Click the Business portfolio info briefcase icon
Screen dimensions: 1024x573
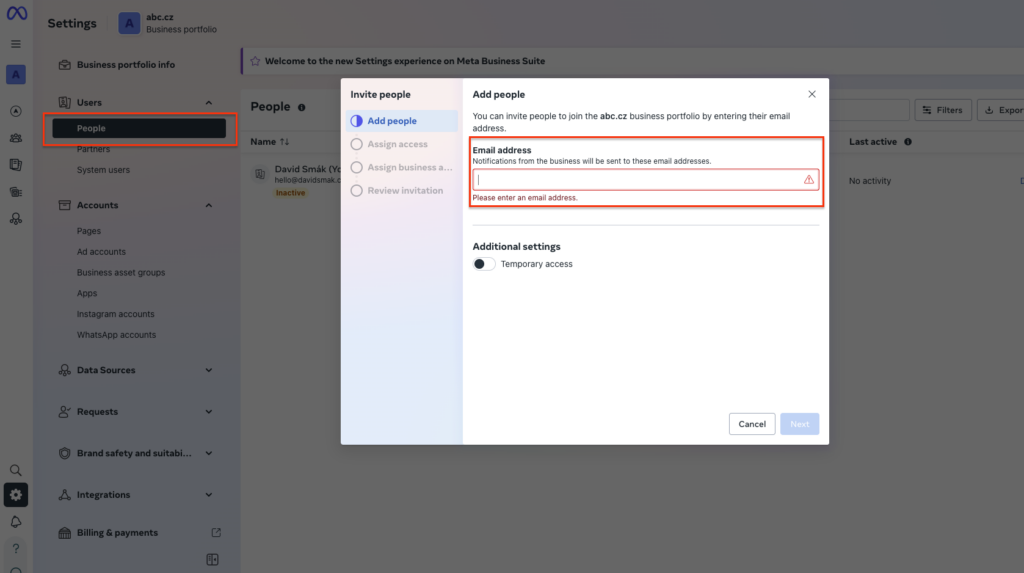pyautogui.click(x=64, y=65)
